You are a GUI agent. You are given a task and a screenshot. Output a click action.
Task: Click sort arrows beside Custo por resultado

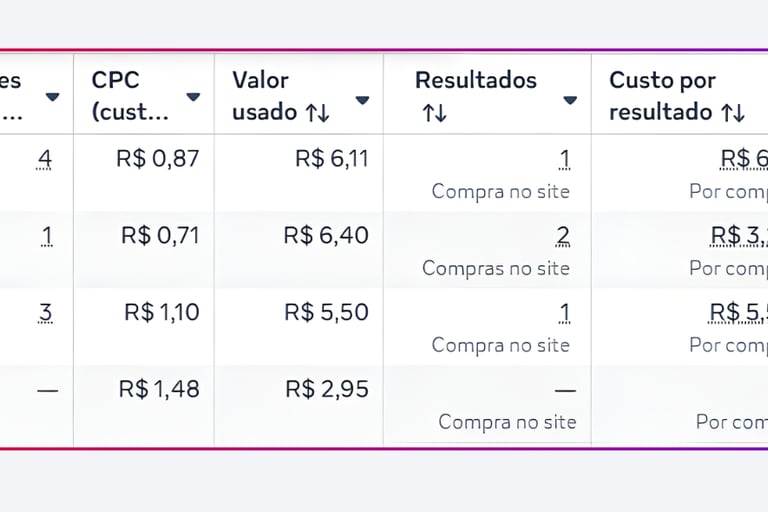click(733, 113)
